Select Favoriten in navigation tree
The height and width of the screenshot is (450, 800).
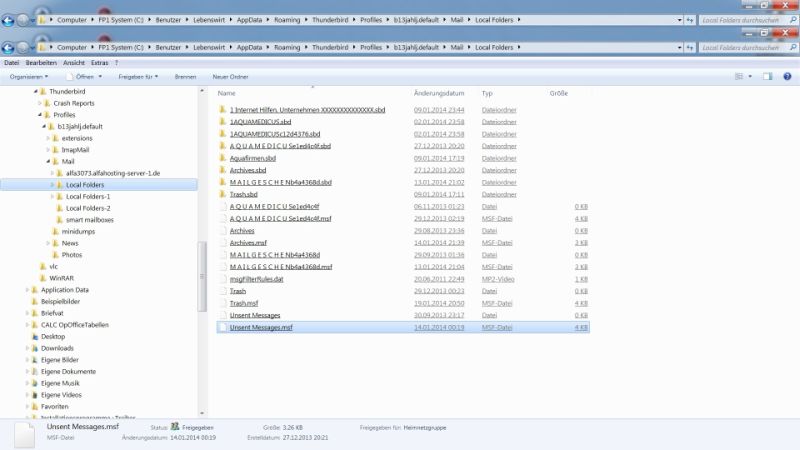(55, 407)
